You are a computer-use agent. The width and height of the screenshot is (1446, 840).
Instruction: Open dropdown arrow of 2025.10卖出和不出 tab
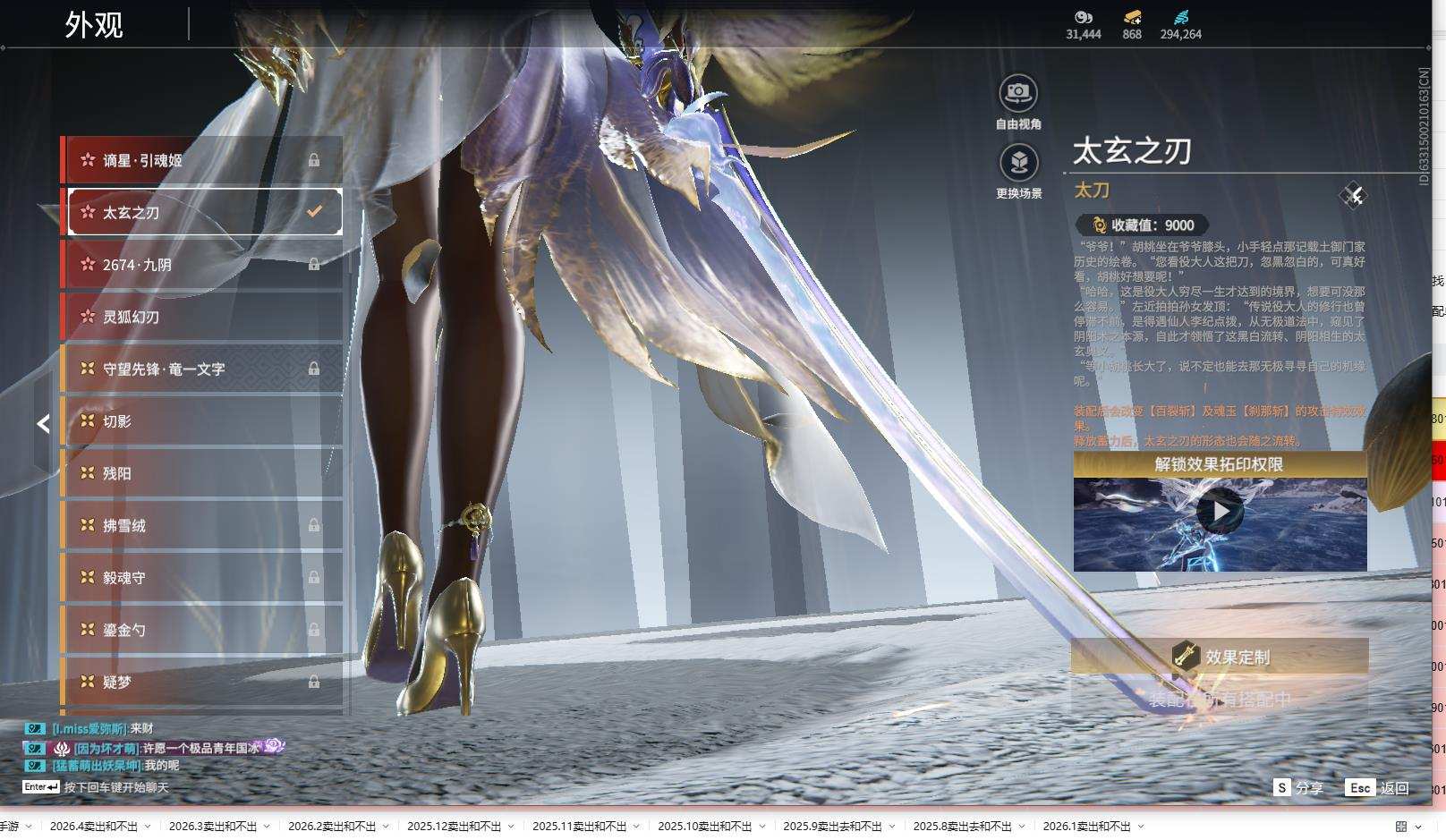(x=761, y=827)
